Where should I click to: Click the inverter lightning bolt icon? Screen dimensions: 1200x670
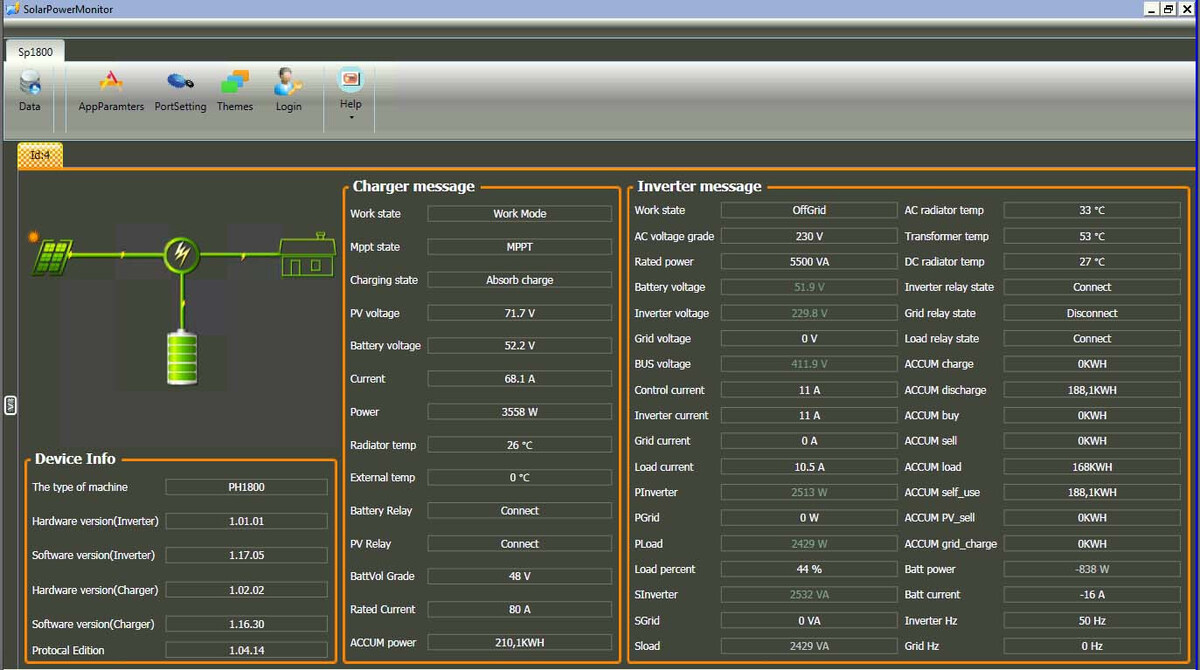tap(181, 254)
